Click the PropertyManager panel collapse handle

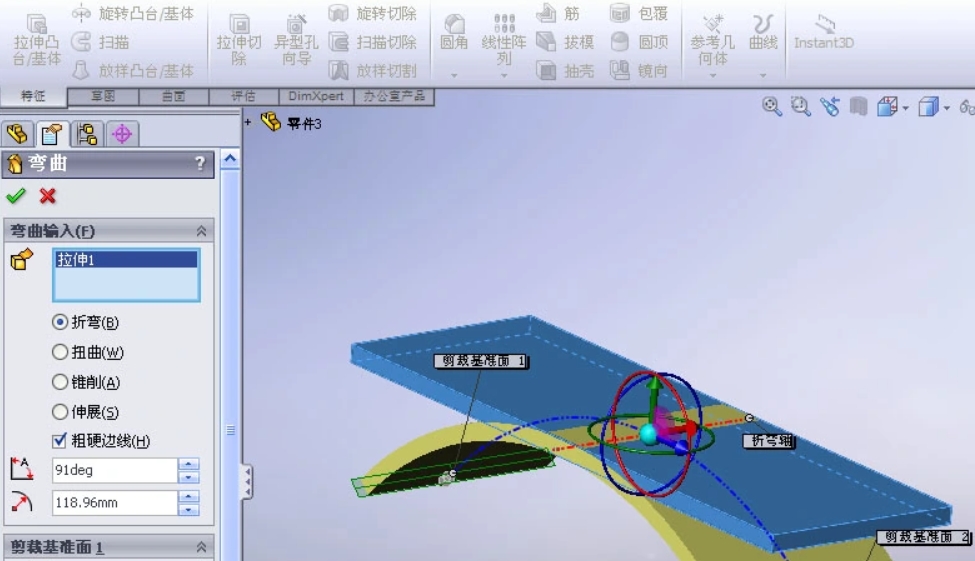point(247,482)
